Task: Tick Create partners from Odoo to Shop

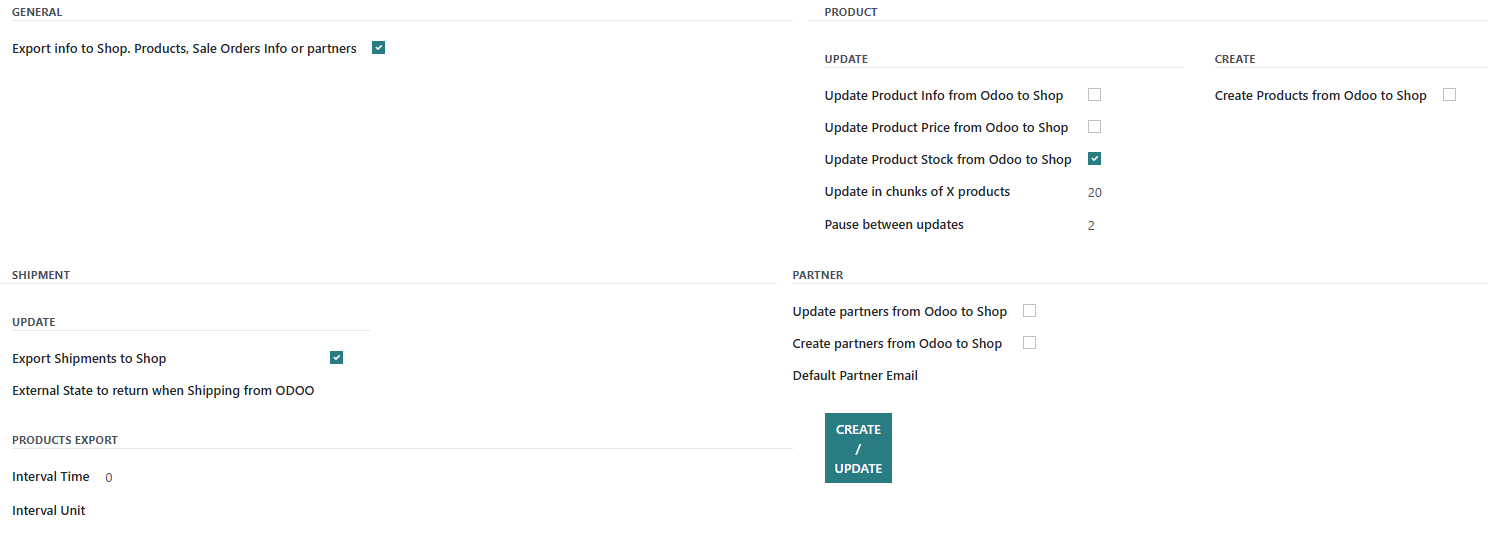Action: [x=1029, y=343]
